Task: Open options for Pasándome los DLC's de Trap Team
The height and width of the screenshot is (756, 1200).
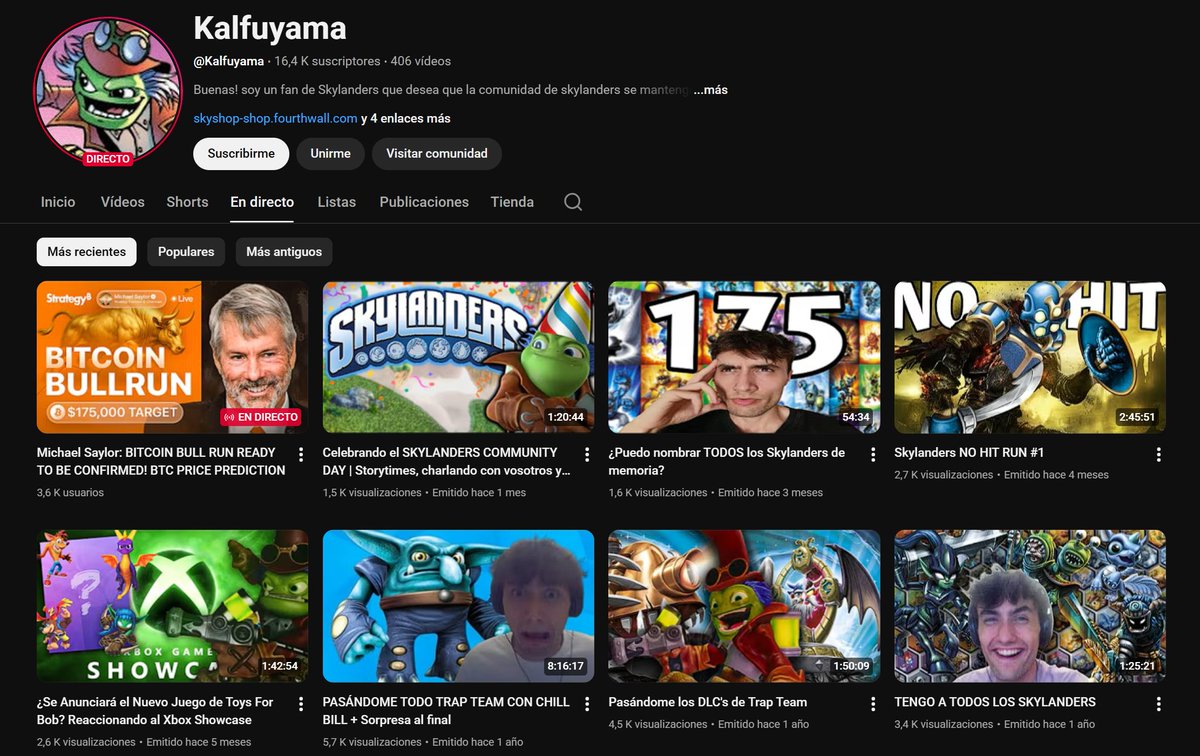Action: pyautogui.click(x=873, y=704)
